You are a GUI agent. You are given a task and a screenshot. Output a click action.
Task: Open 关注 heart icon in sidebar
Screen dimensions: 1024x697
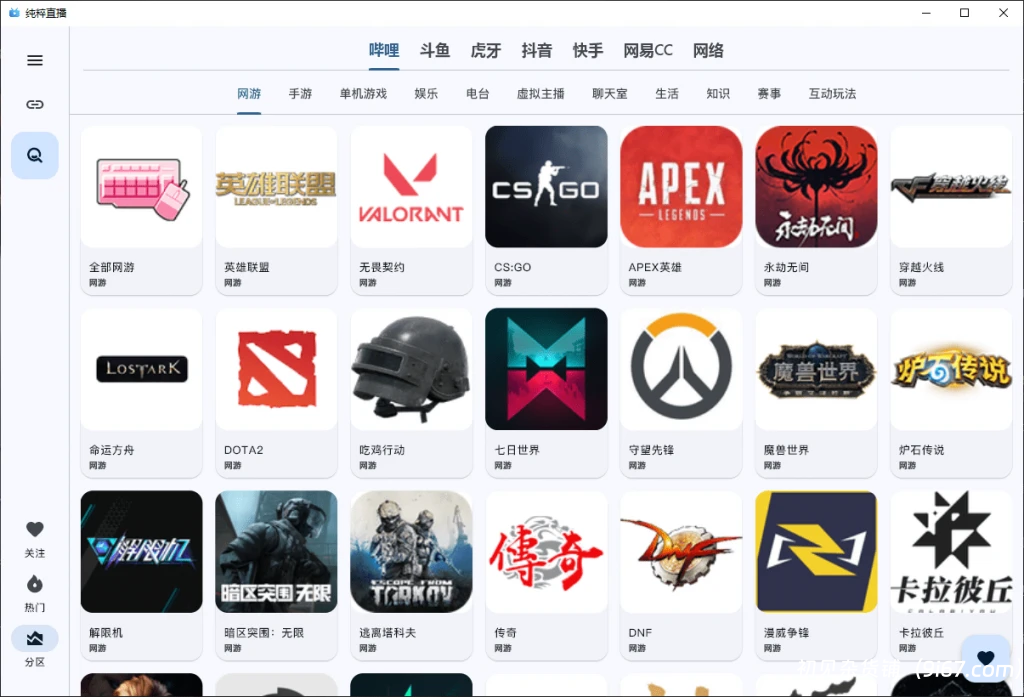35,530
